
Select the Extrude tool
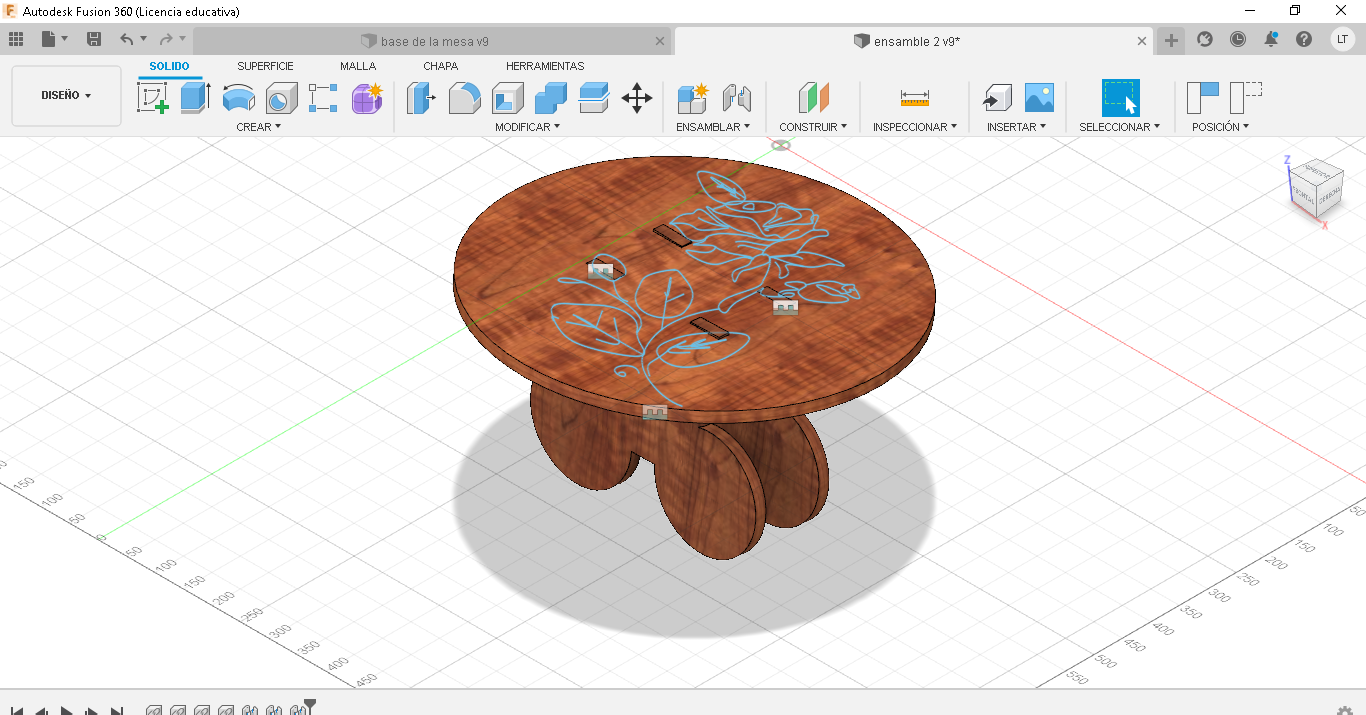196,98
